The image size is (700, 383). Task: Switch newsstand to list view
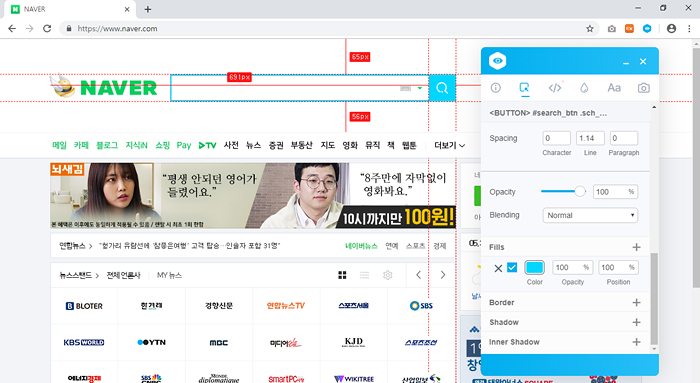pos(364,275)
